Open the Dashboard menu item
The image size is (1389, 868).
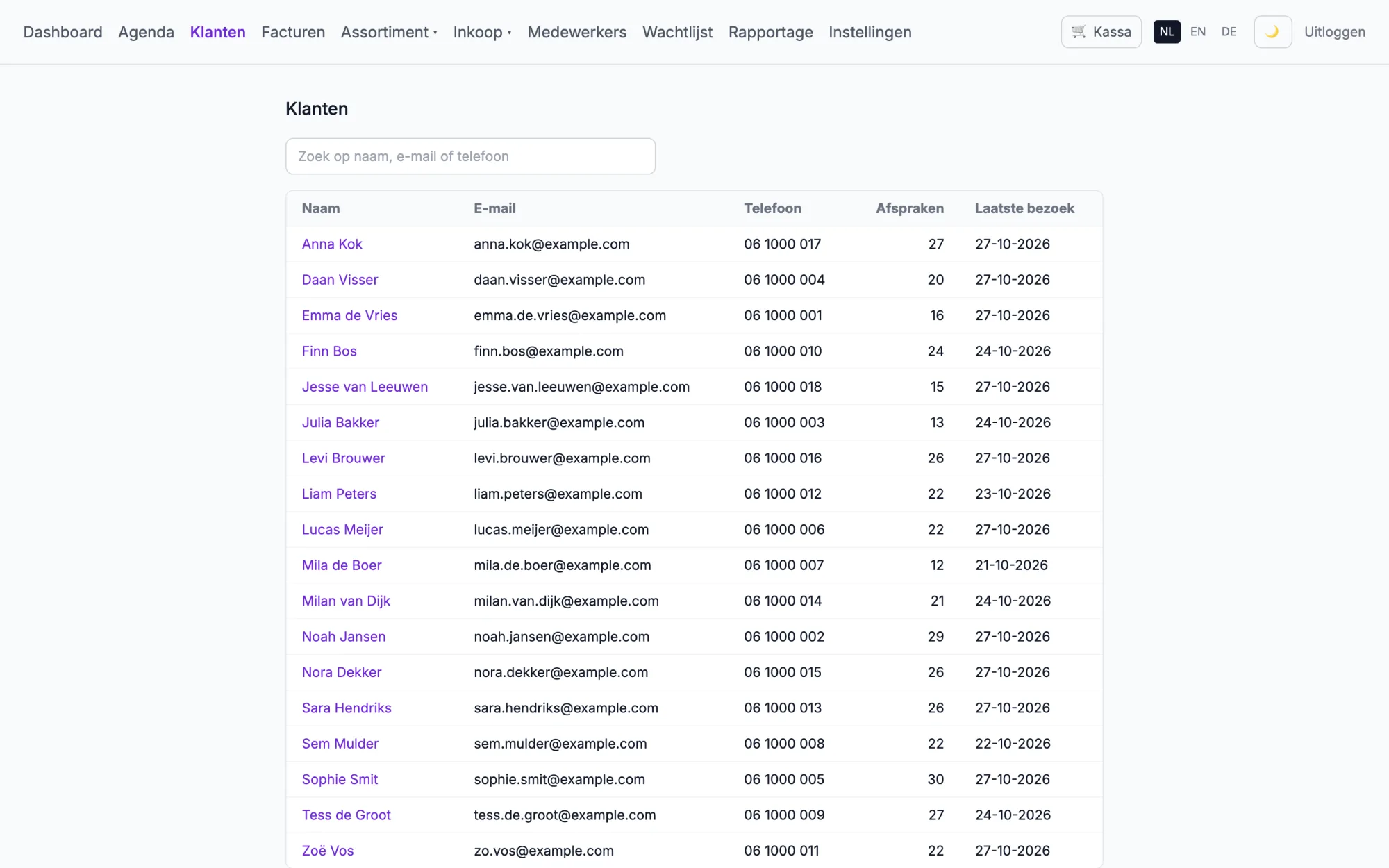63,32
